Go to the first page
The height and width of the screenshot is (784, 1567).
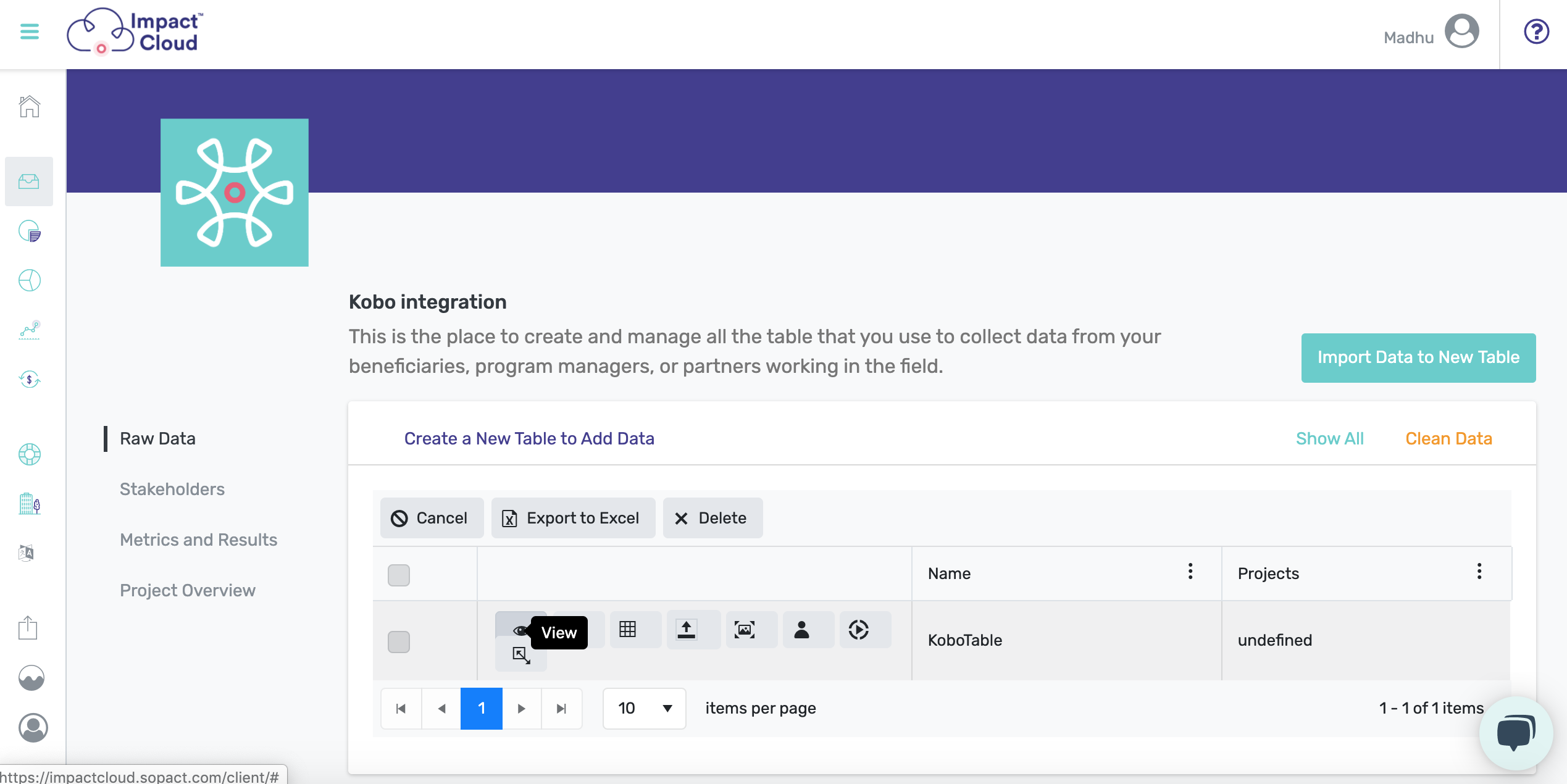(x=401, y=709)
